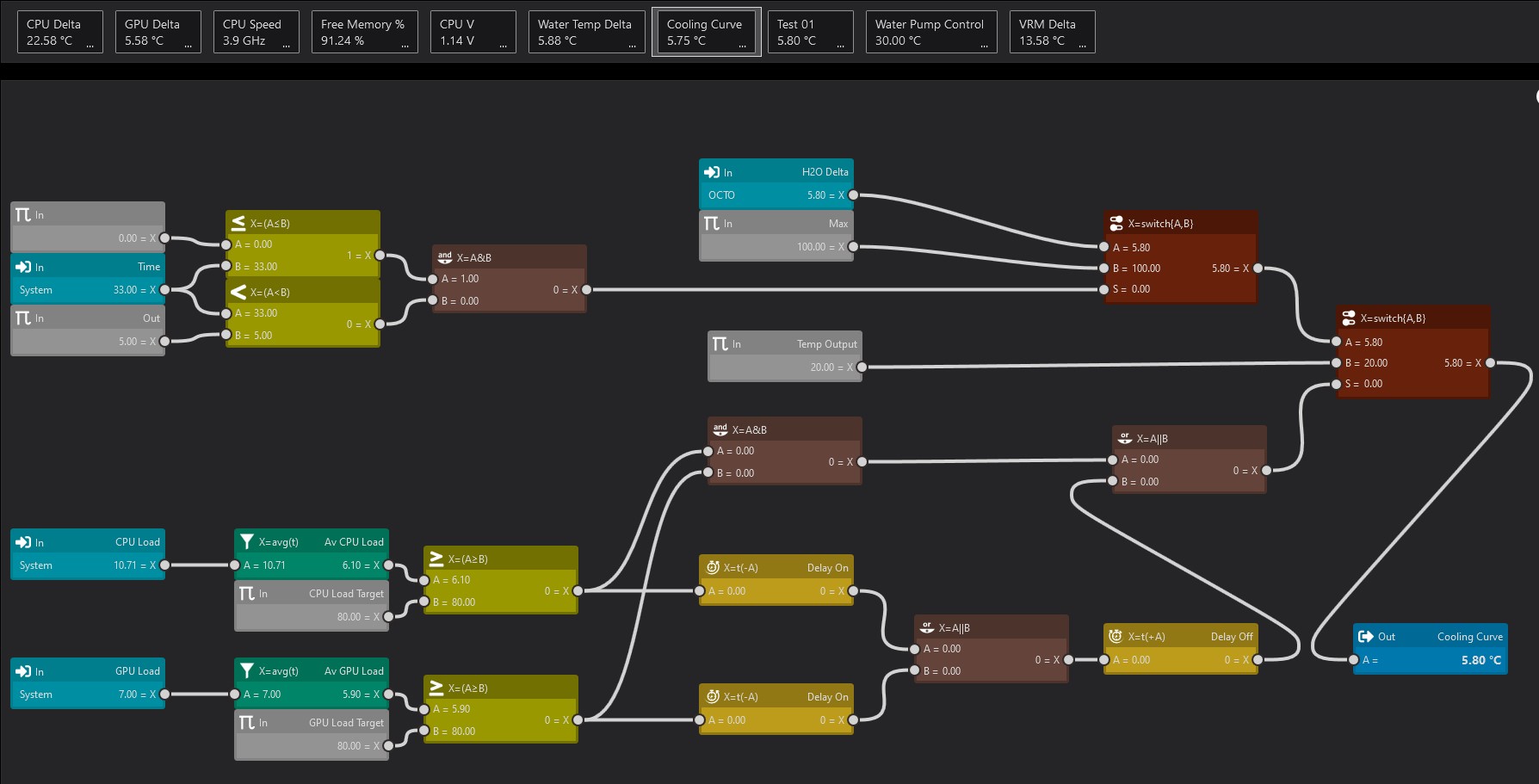Click the CPU Load Target value 80.00
The height and width of the screenshot is (784, 1539).
coord(349,617)
